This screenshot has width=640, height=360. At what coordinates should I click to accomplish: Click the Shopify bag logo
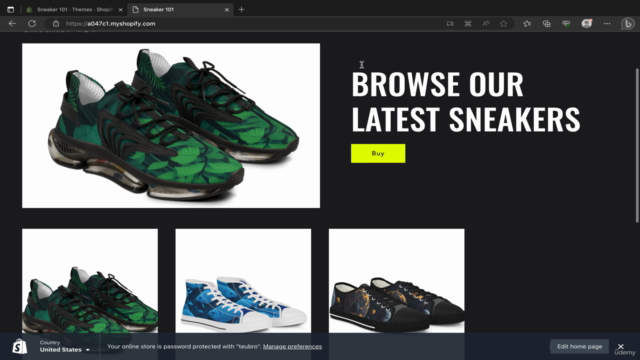pyautogui.click(x=20, y=347)
